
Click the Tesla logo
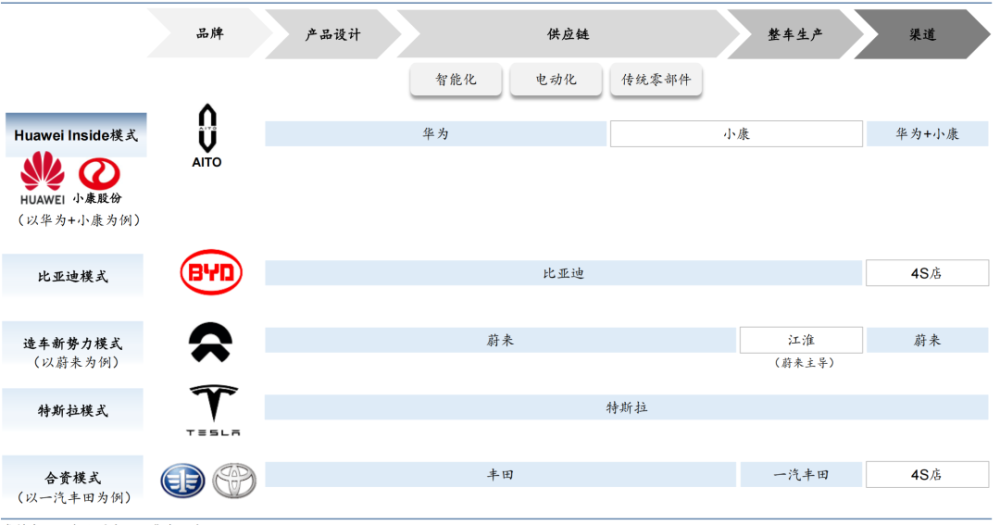point(213,408)
